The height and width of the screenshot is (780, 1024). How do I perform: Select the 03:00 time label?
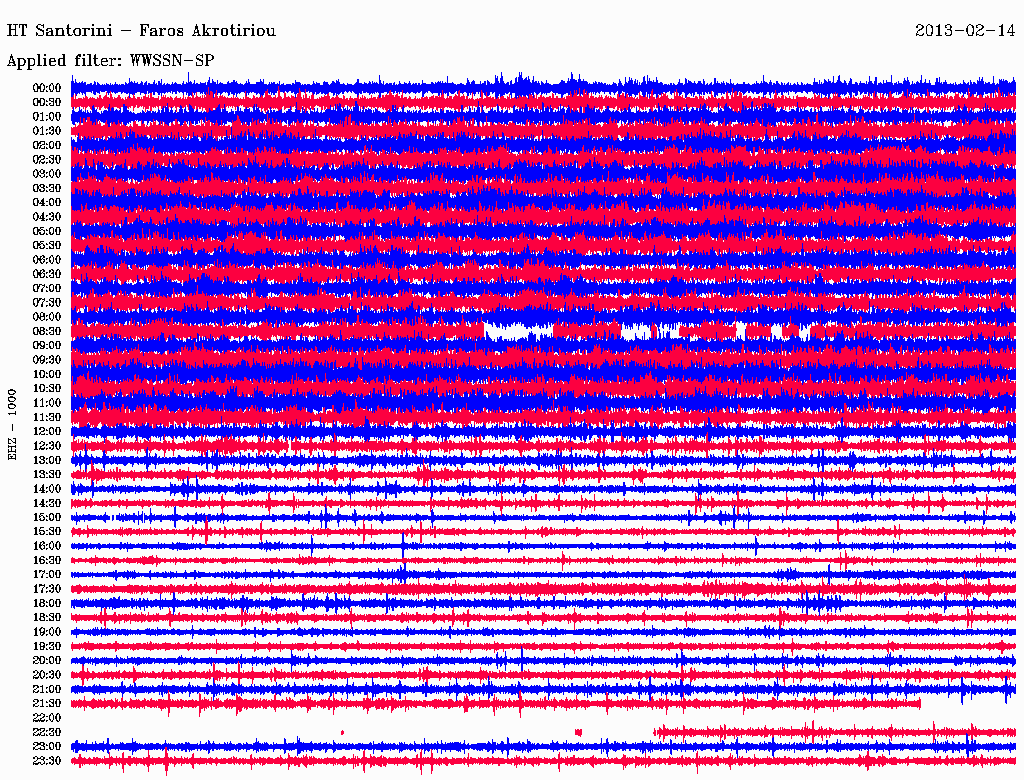47,174
